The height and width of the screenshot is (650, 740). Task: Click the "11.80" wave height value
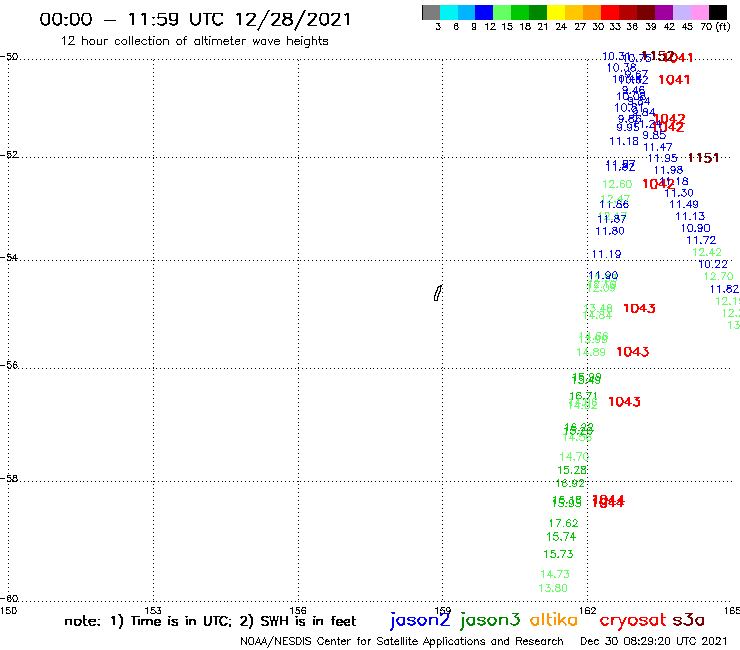[610, 231]
